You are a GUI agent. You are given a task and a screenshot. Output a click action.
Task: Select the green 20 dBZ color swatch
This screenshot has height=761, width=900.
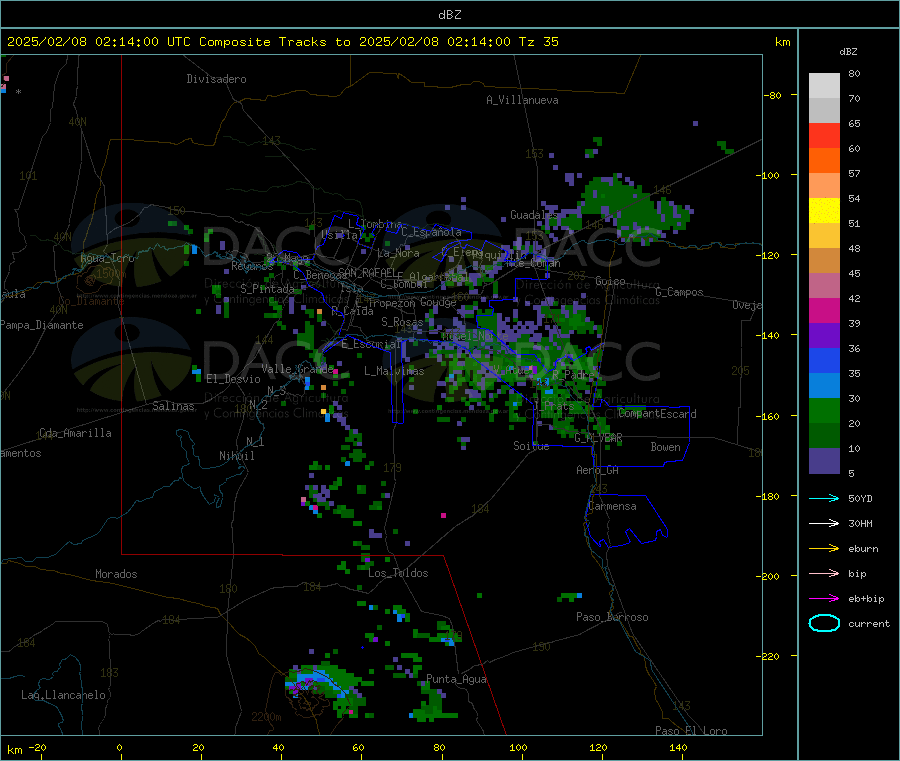click(x=824, y=410)
